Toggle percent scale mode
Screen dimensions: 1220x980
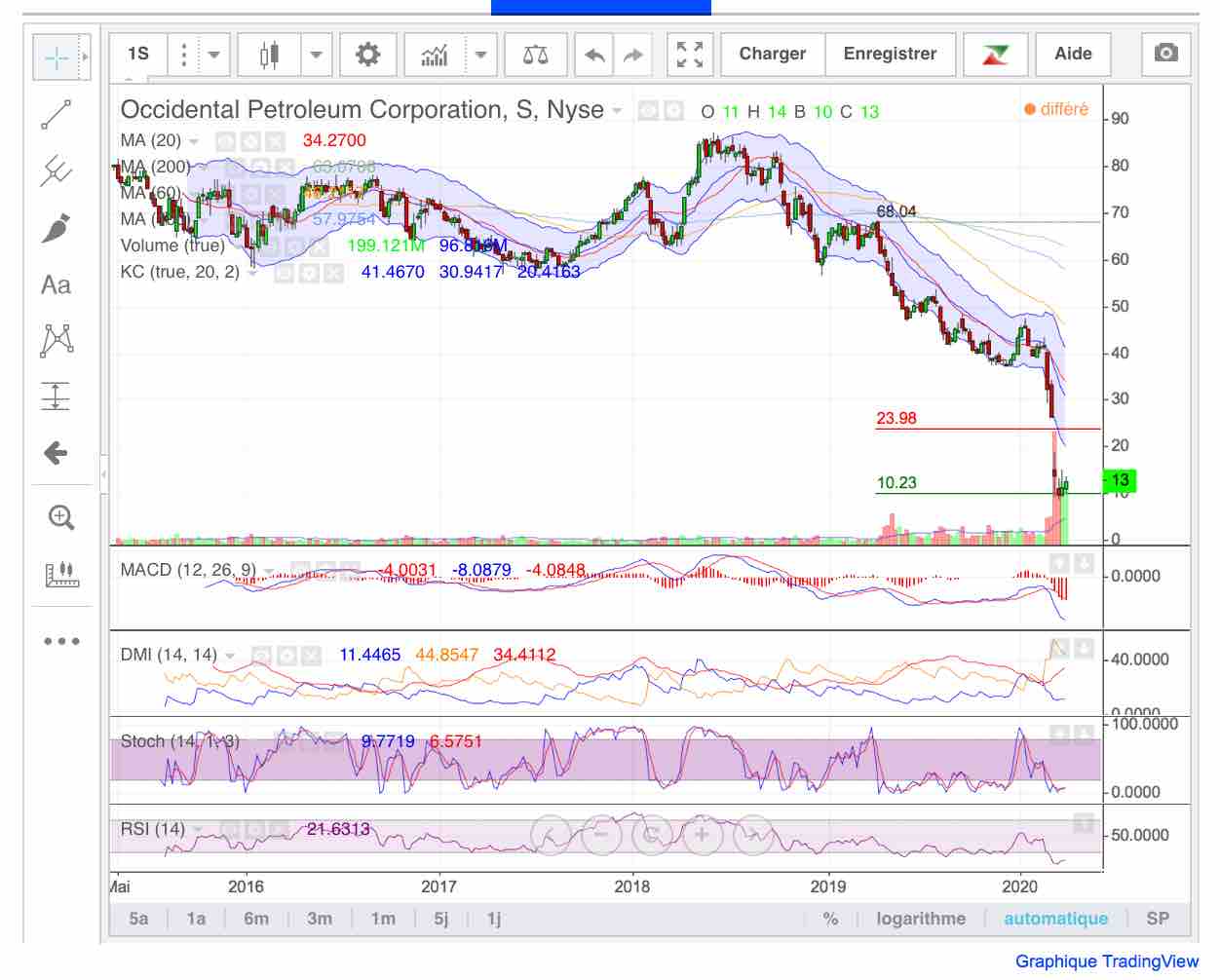pyautogui.click(x=830, y=919)
